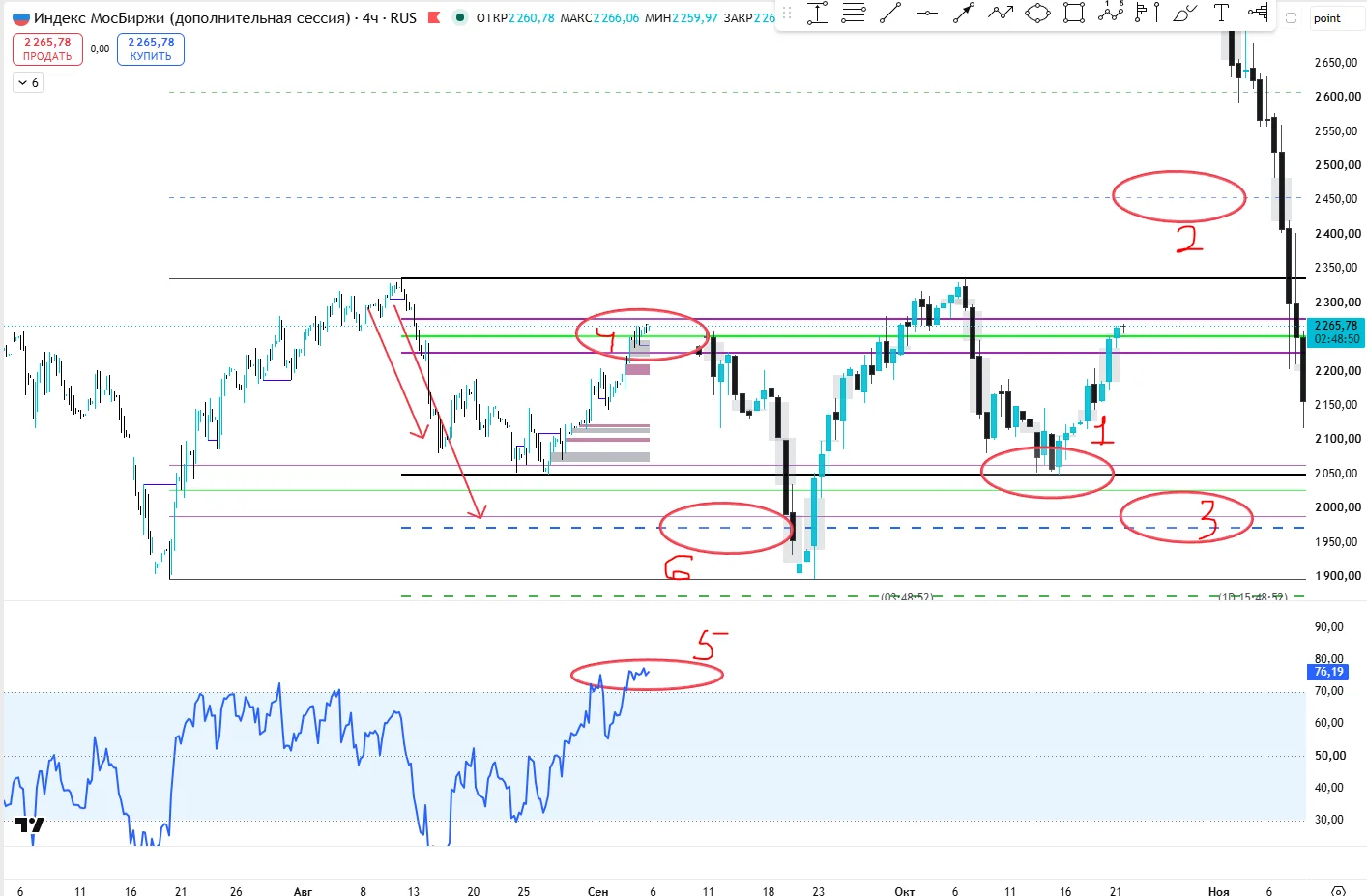
Task: Click the RSI value label 76,19
Action: (1328, 672)
